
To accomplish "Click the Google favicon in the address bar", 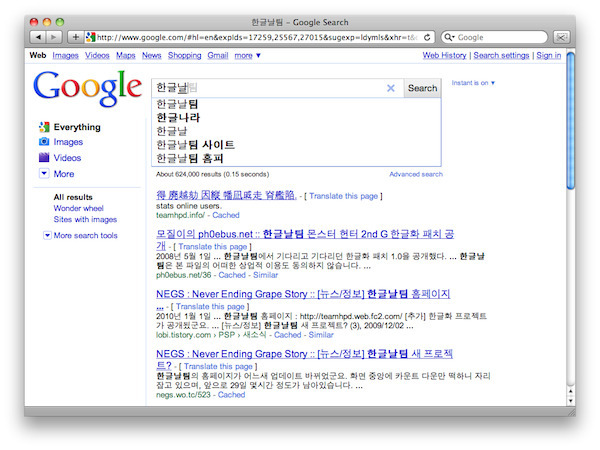I will (x=90, y=37).
